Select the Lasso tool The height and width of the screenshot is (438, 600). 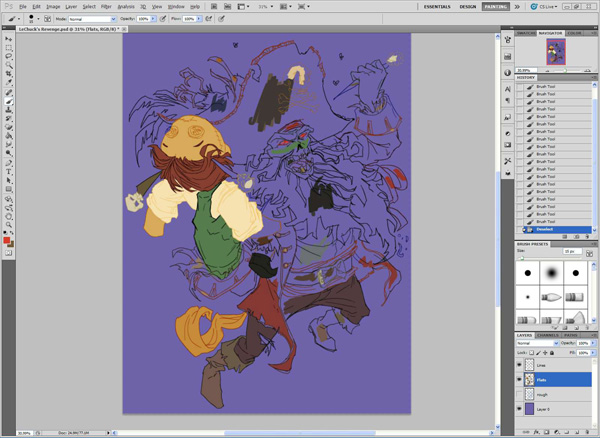click(8, 56)
